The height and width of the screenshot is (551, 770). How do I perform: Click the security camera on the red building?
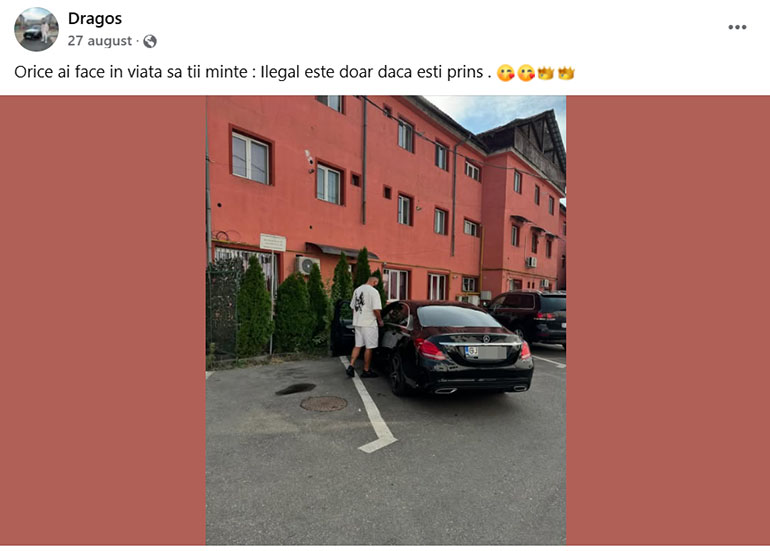(x=309, y=161)
